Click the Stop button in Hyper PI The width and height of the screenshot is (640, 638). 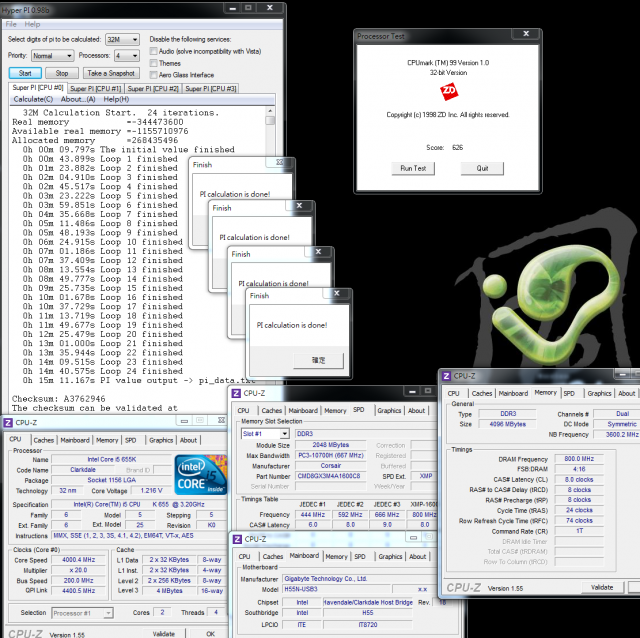click(62, 73)
